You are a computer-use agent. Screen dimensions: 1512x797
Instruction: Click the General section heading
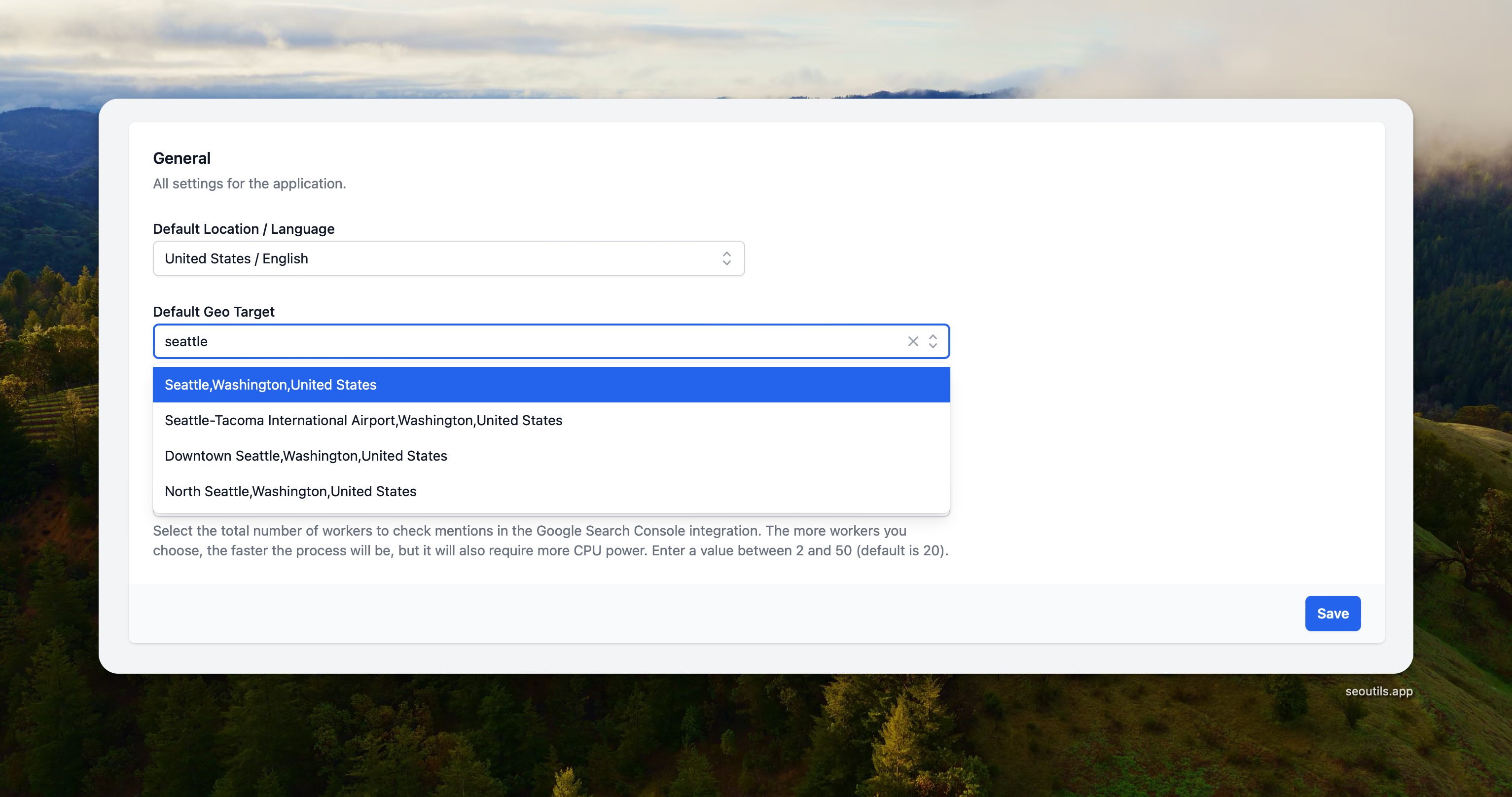point(181,158)
